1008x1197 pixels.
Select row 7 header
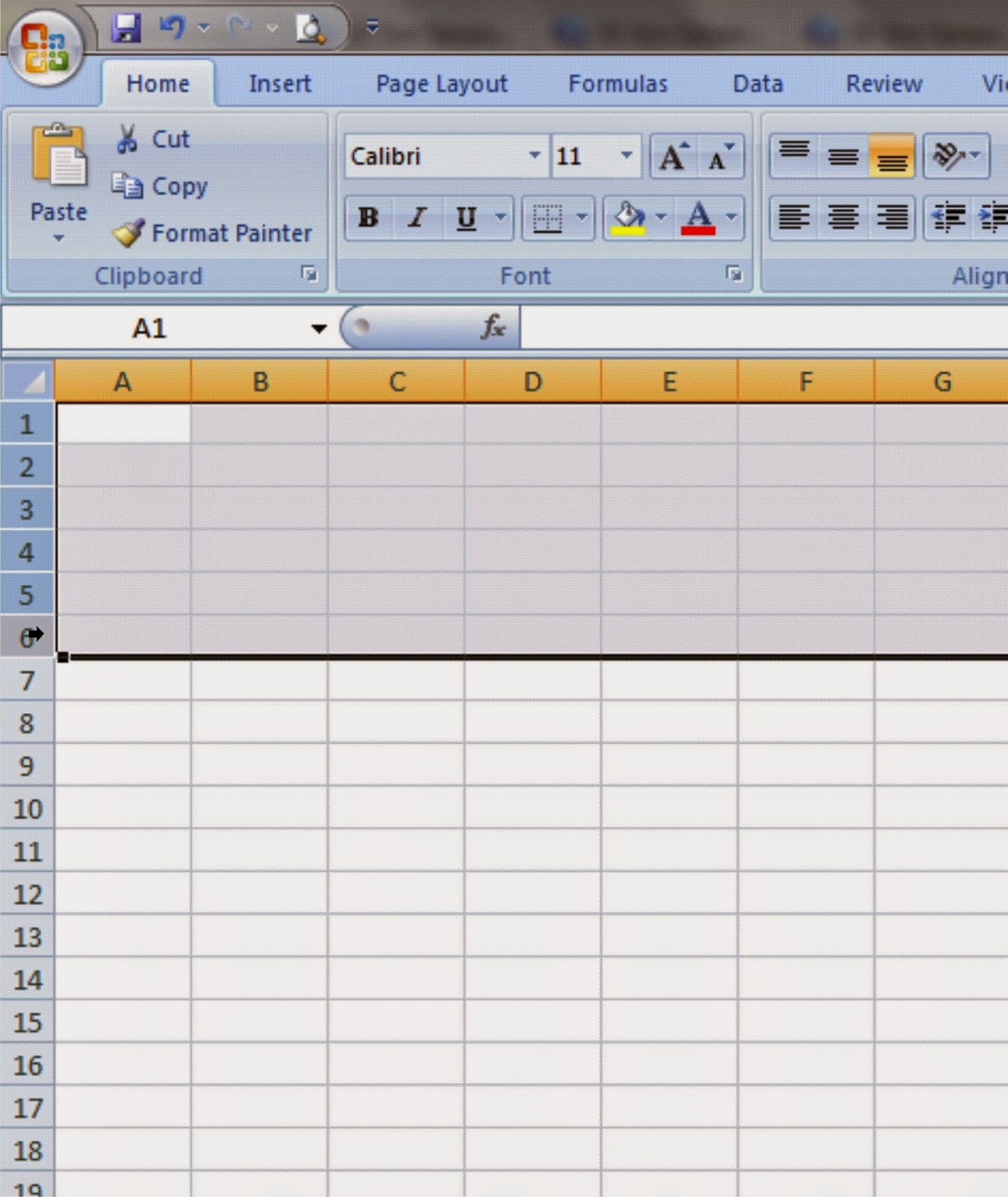[27, 681]
